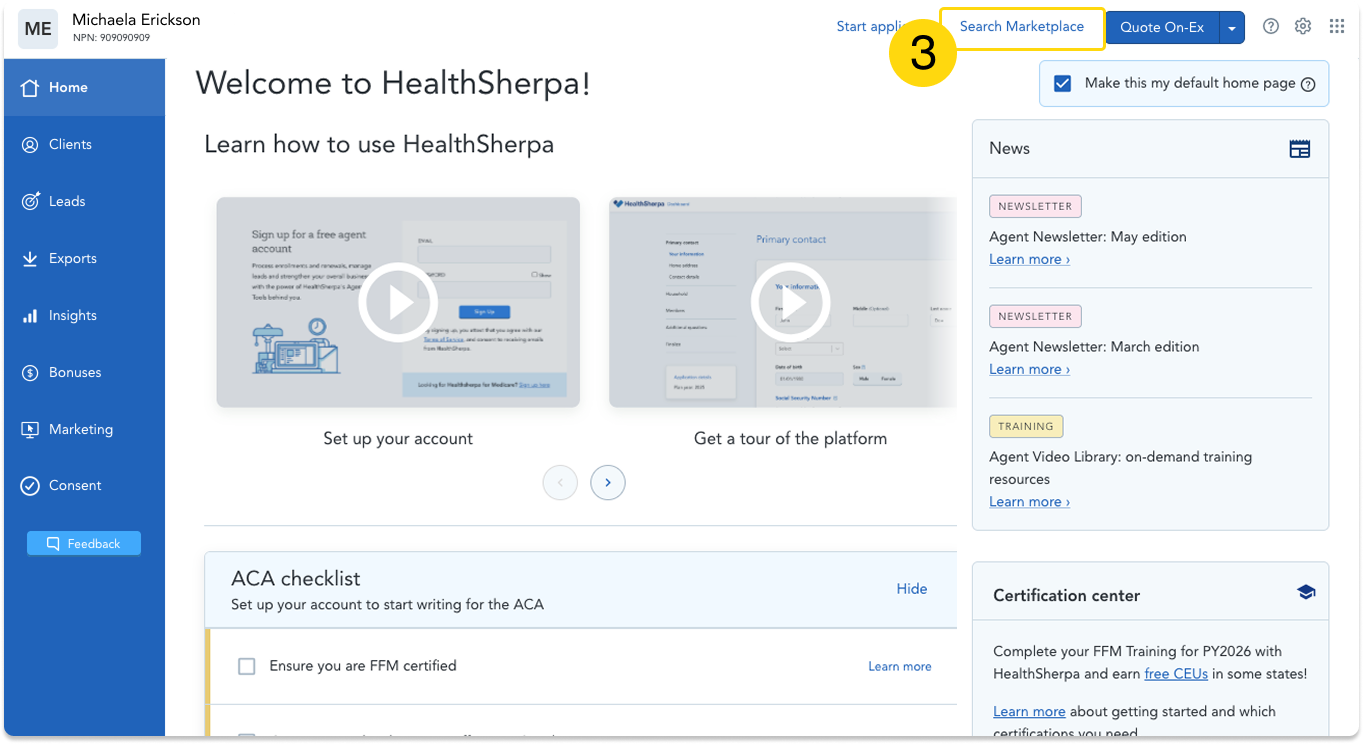The width and height of the screenshot is (1363, 744).
Task: Click the Certification center graduation cap icon
Action: (1306, 592)
